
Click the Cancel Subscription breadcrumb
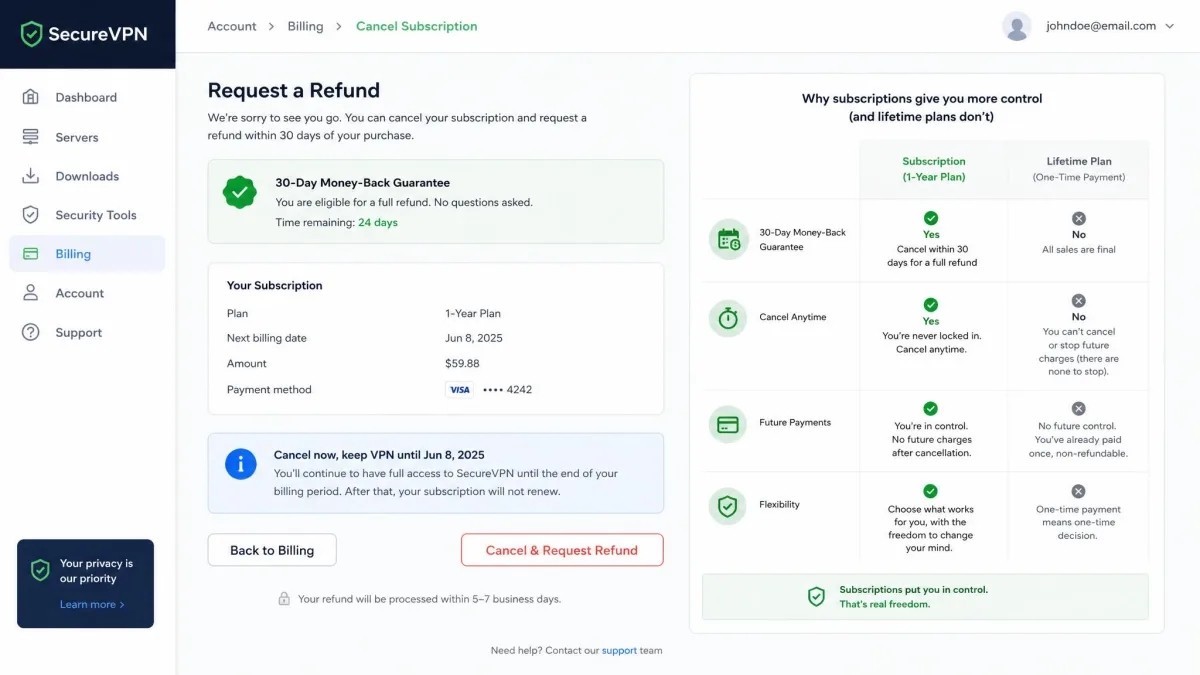tap(417, 26)
